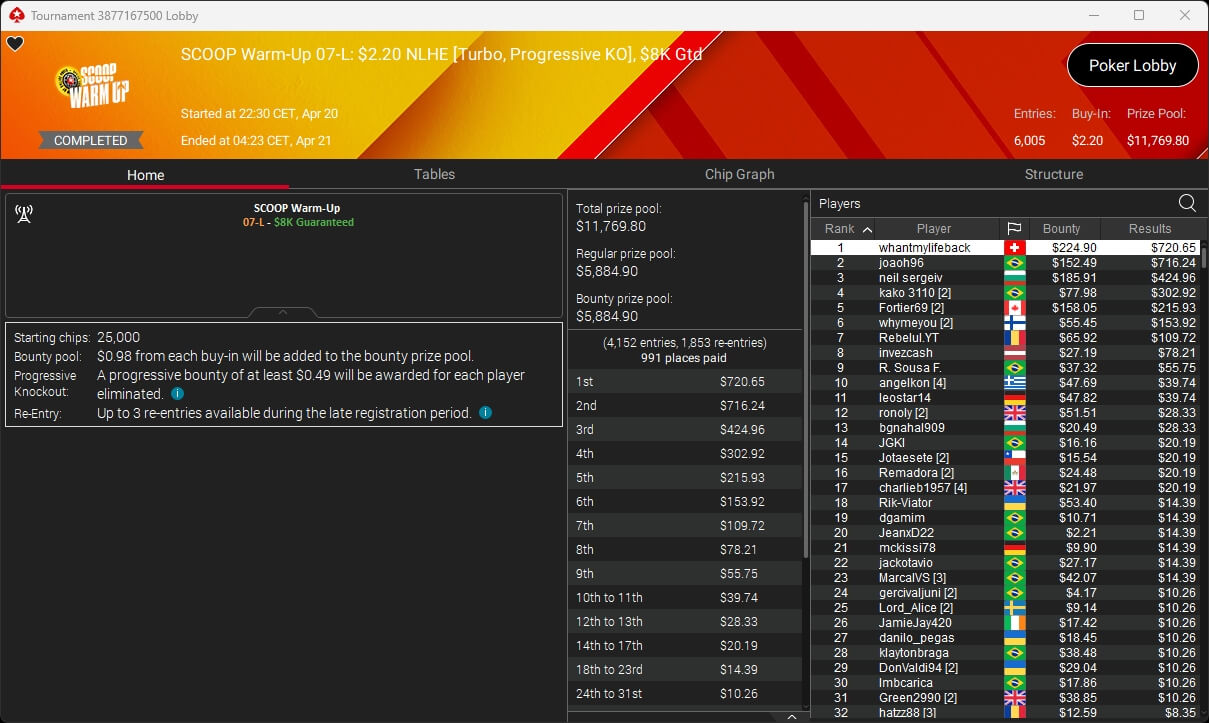Viewport: 1209px width, 723px height.
Task: Select player row R. Sousa F.
Action: pos(1005,368)
